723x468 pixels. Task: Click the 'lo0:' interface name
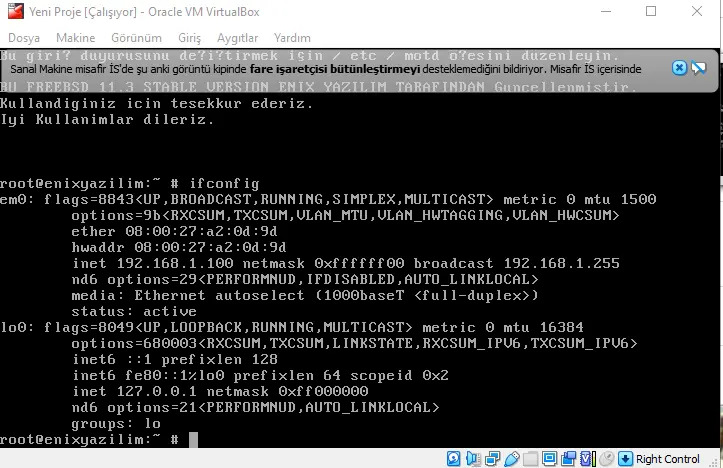pyautogui.click(x=17, y=327)
